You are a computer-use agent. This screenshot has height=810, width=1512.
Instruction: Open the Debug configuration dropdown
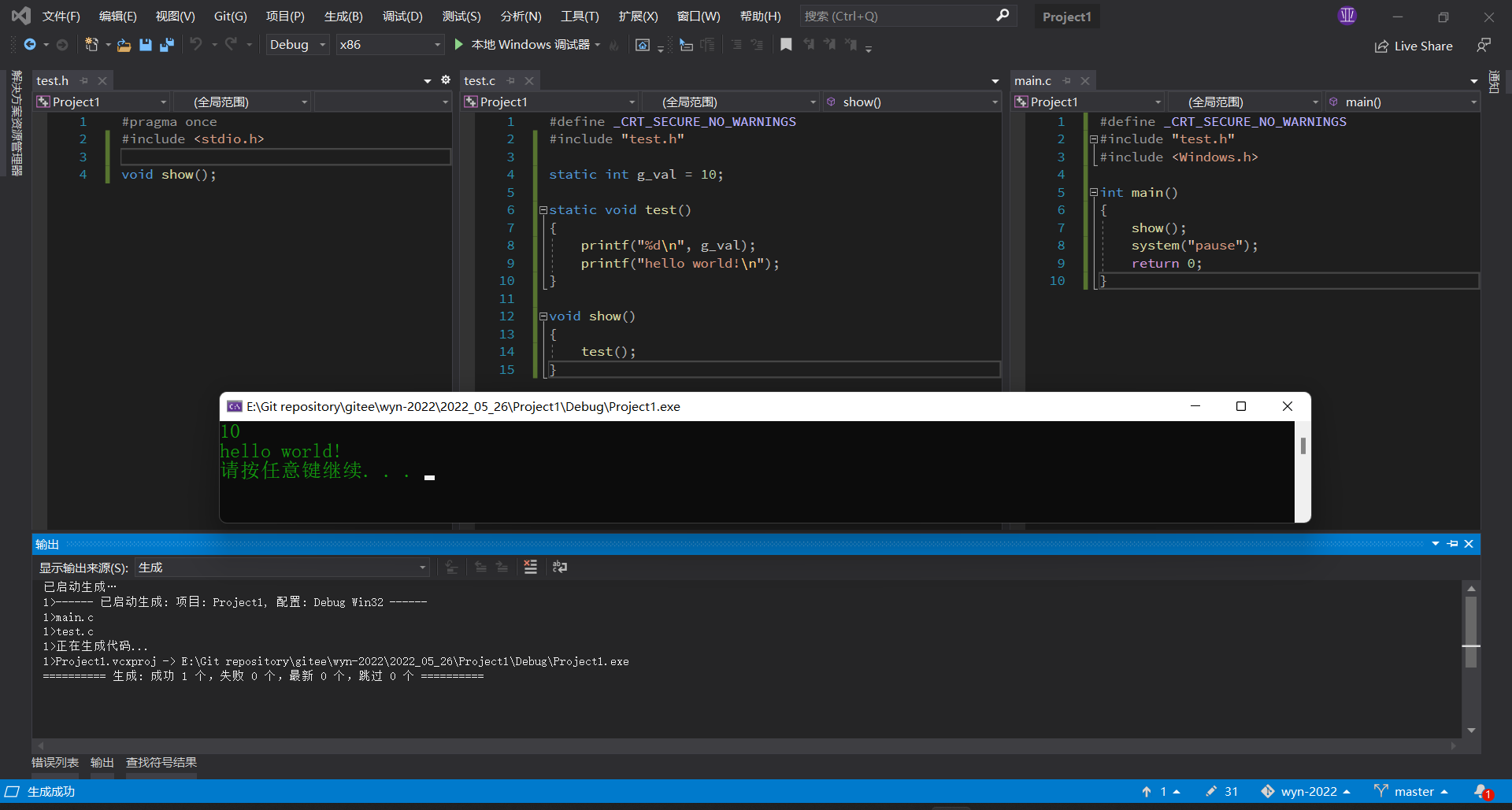[297, 45]
